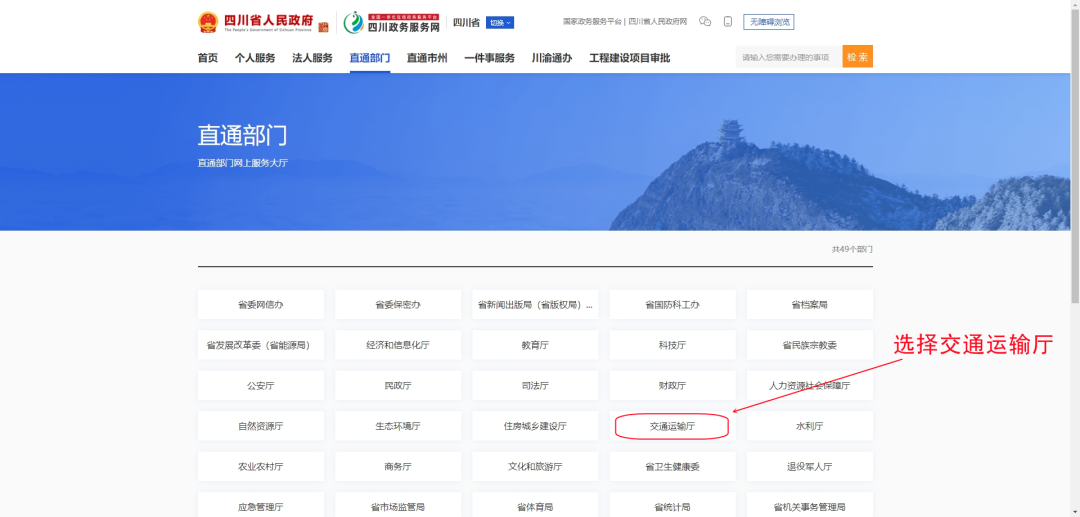Click the mobile phone icon in header

point(728,22)
